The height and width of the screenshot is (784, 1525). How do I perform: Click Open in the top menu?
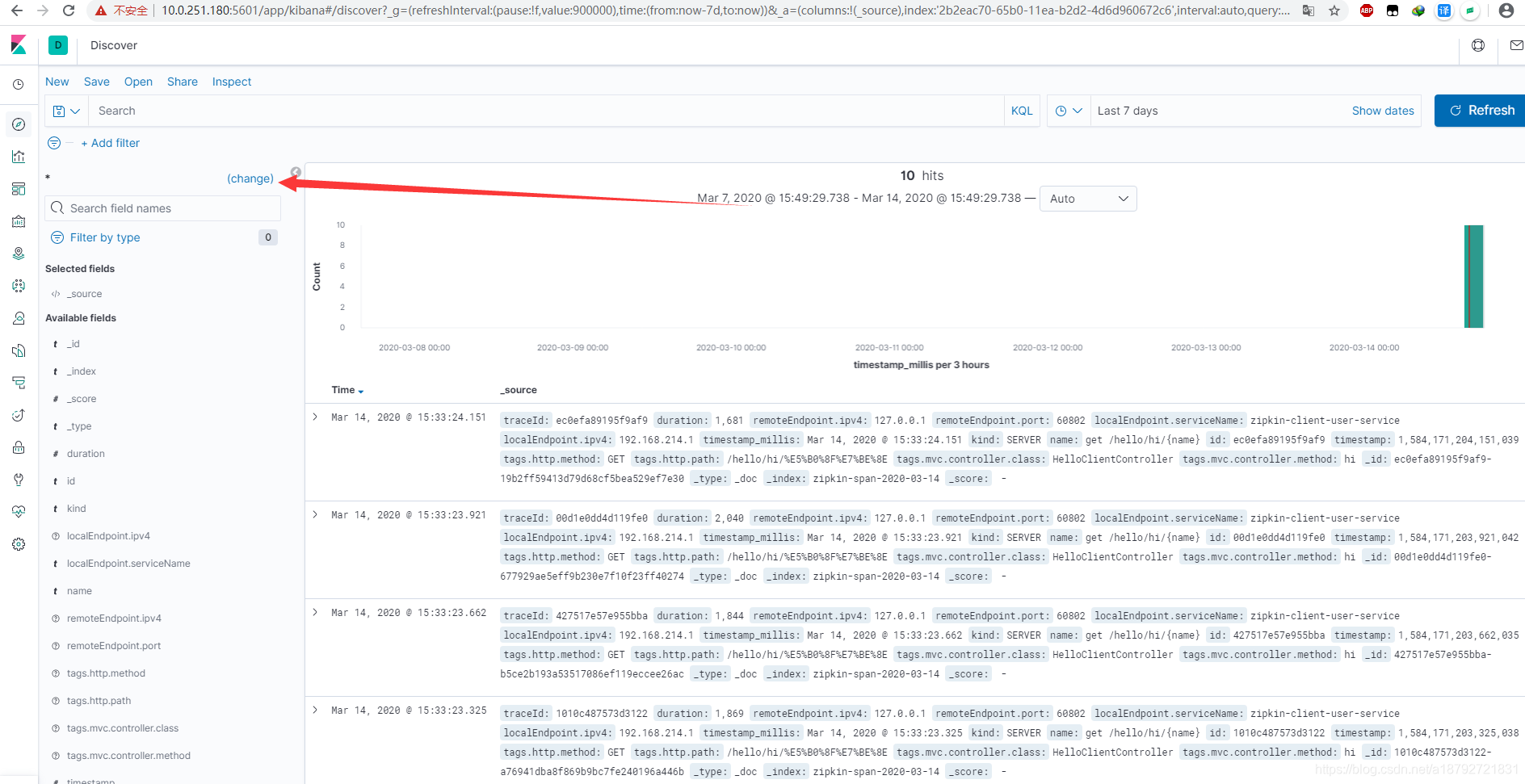point(138,82)
